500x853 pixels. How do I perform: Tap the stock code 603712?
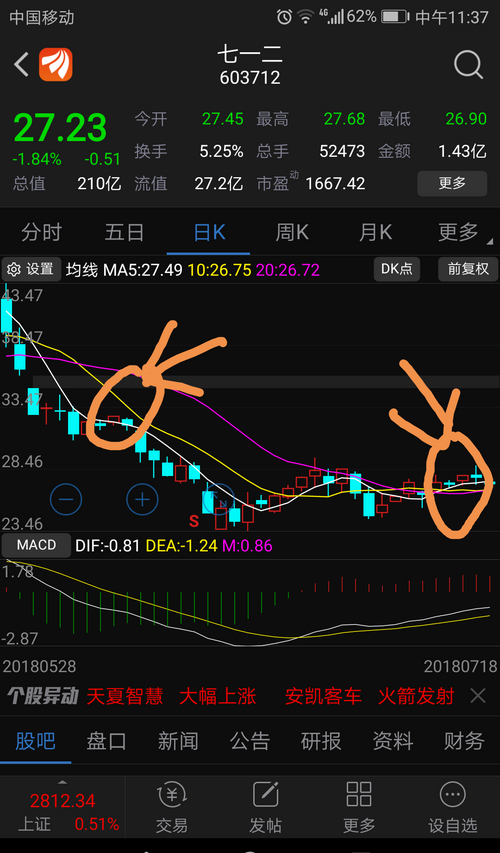(x=250, y=78)
